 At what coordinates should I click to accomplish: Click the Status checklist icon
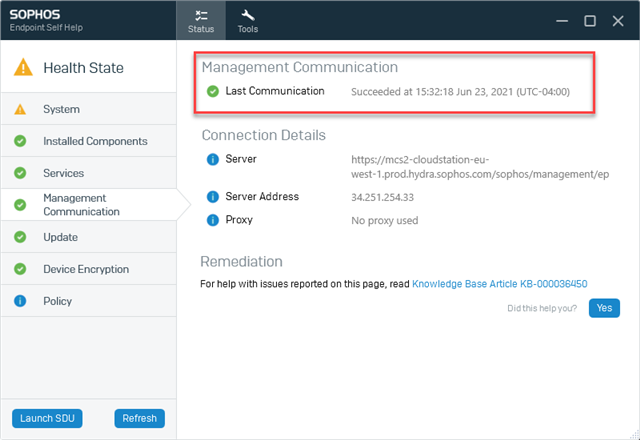pos(201,16)
